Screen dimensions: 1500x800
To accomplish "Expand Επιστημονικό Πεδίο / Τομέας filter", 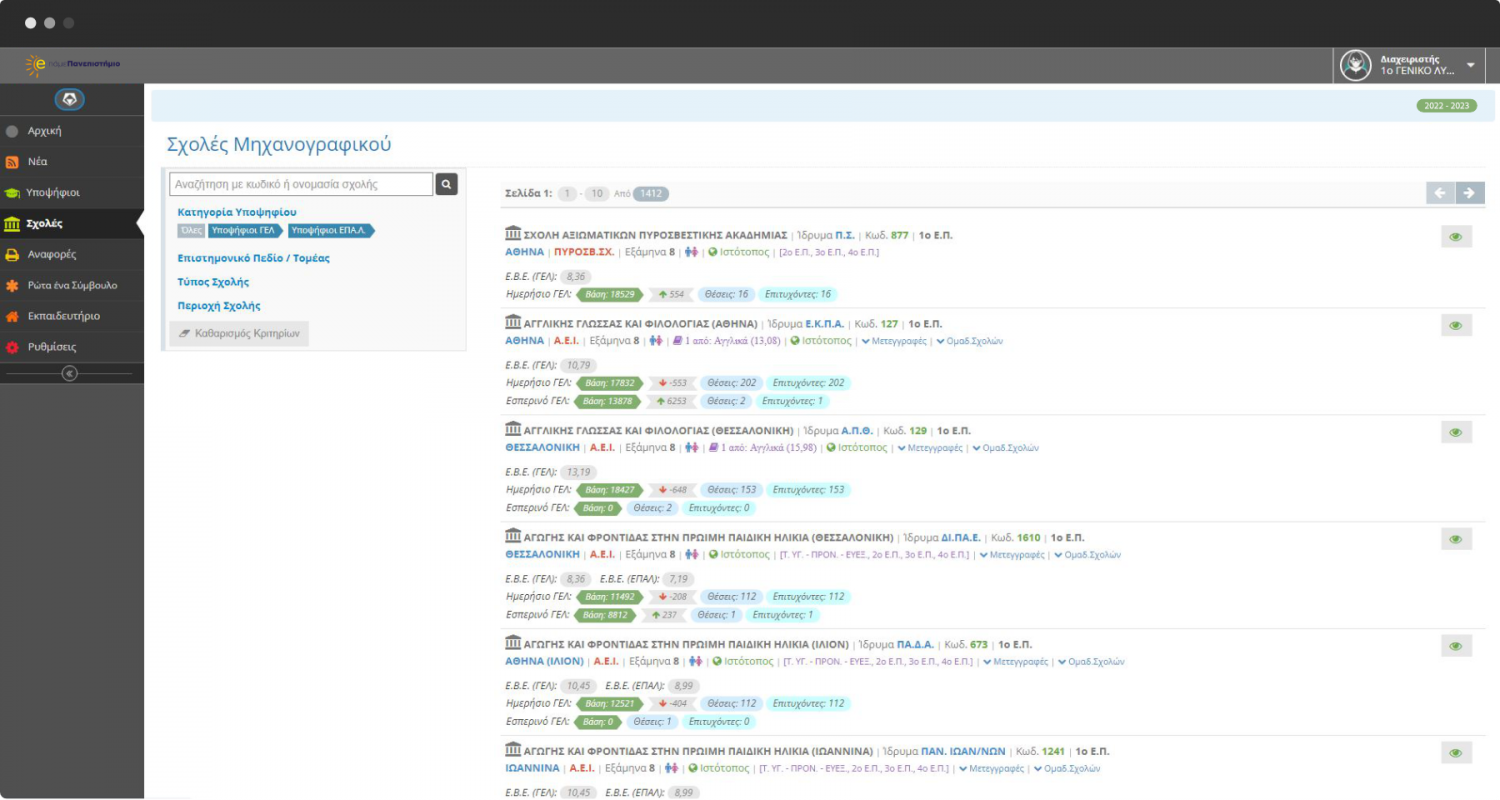I will (x=253, y=258).
